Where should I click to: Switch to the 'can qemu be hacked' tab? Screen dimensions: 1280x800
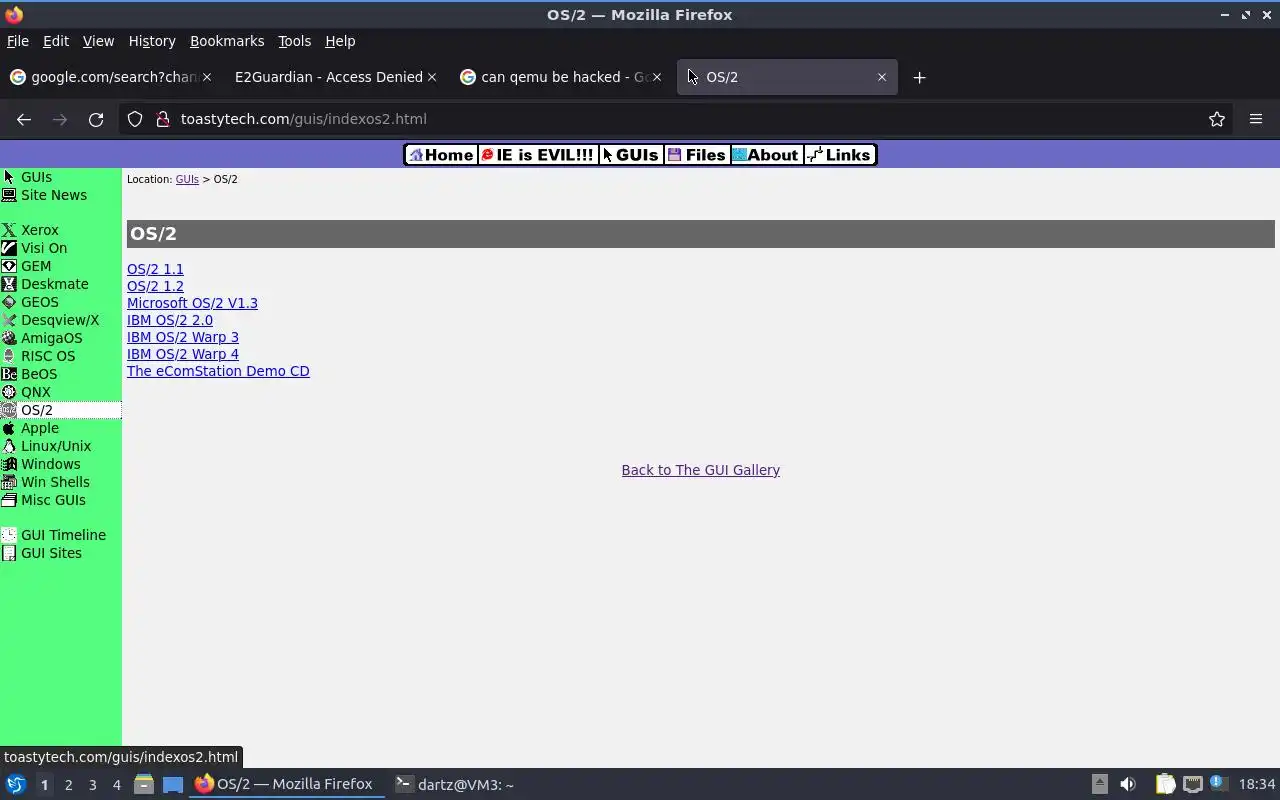560,77
